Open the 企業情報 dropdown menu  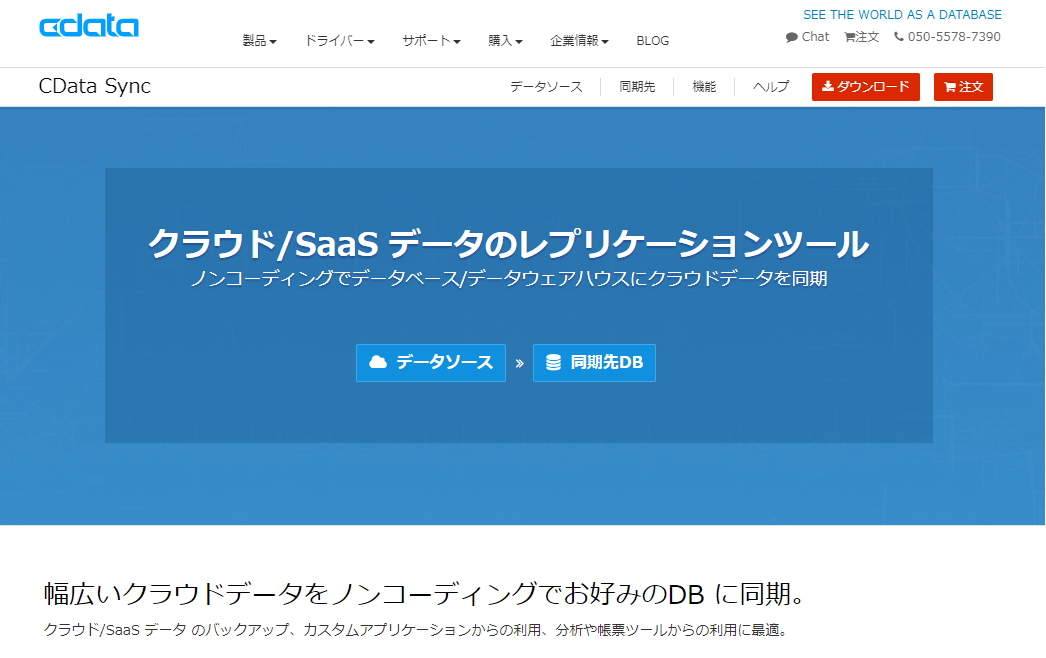[x=579, y=41]
